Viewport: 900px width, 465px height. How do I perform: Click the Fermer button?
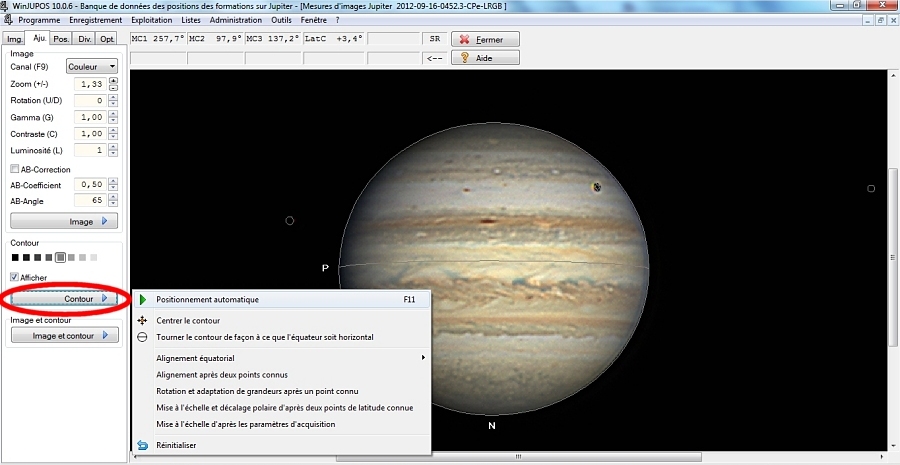[x=486, y=40]
